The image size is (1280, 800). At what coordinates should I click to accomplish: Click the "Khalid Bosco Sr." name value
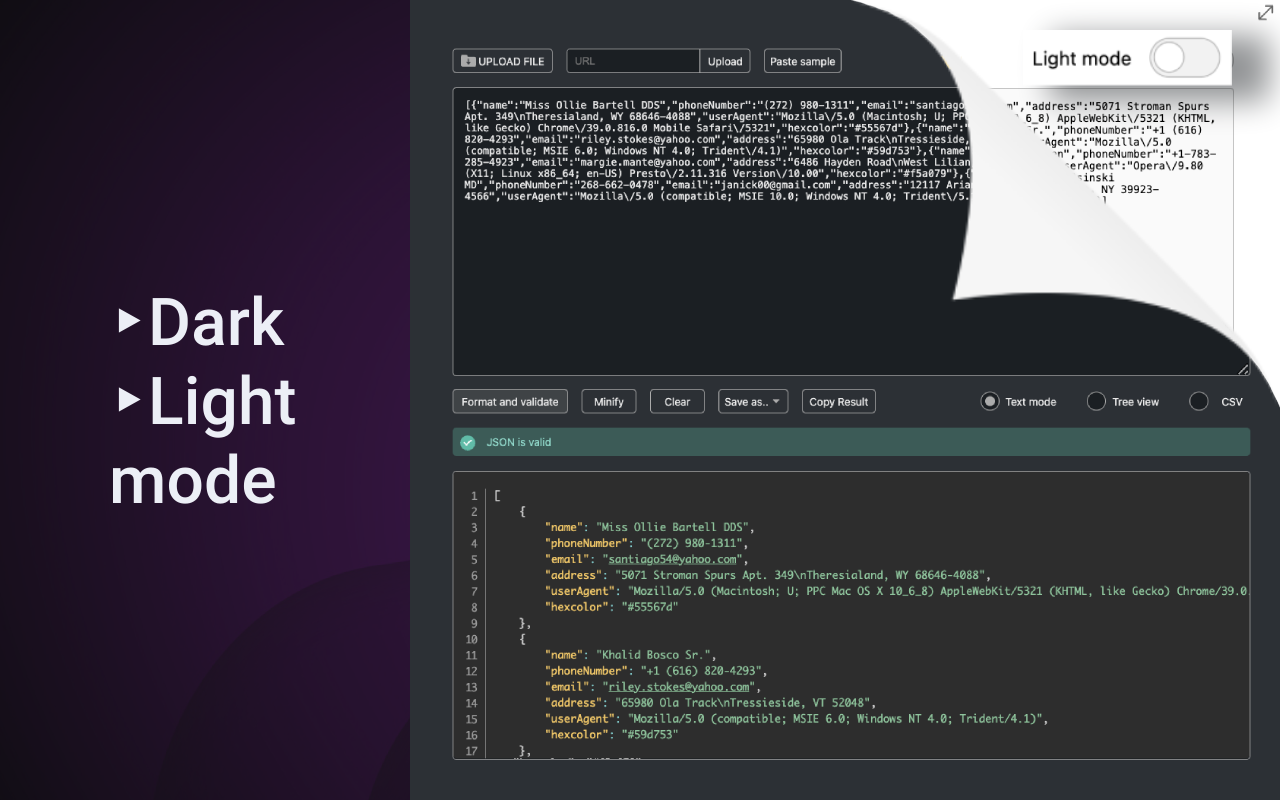pyautogui.click(x=654, y=656)
